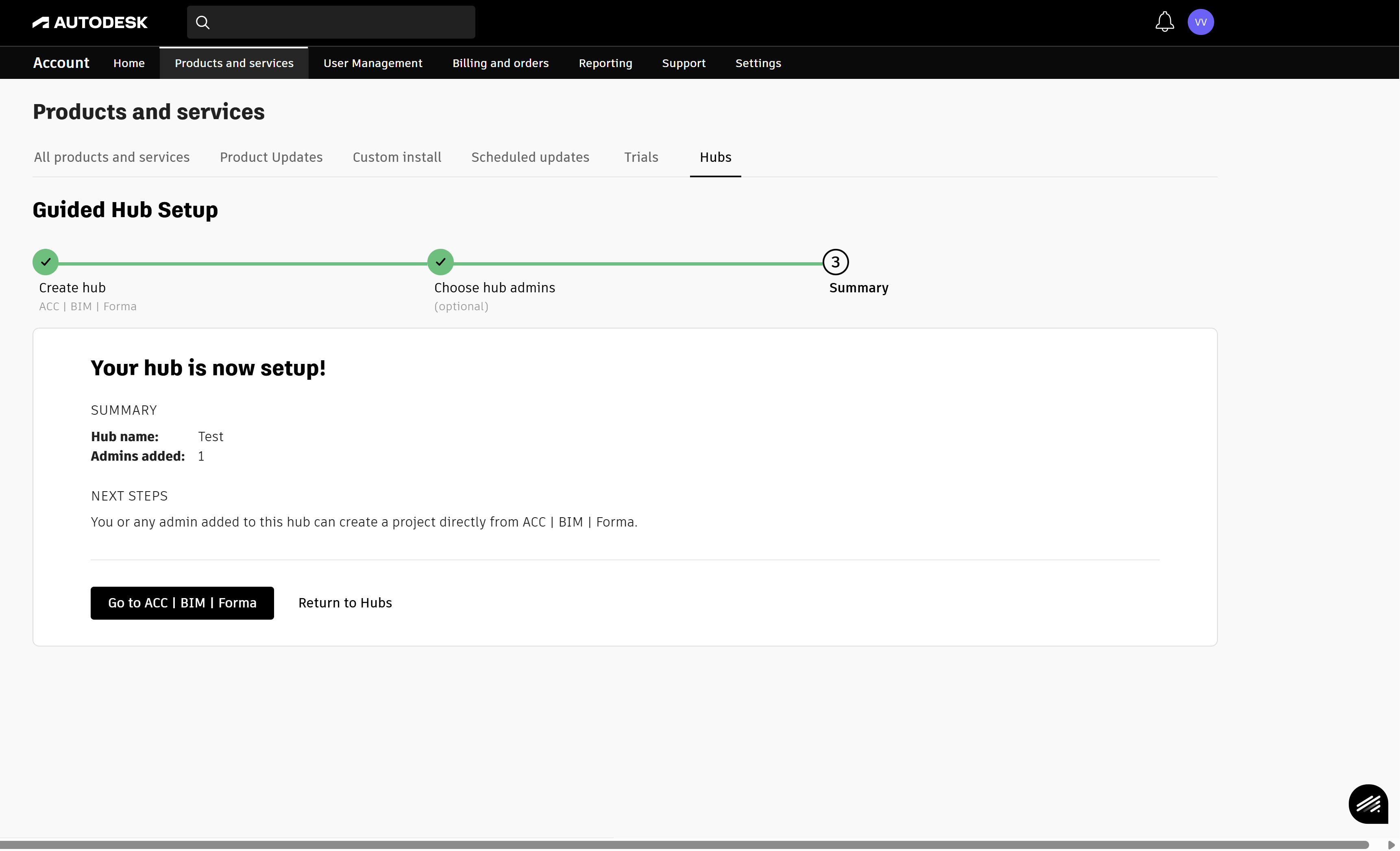This screenshot has height=851, width=1400.
Task: Click the Autodesk logo
Action: coord(89,22)
